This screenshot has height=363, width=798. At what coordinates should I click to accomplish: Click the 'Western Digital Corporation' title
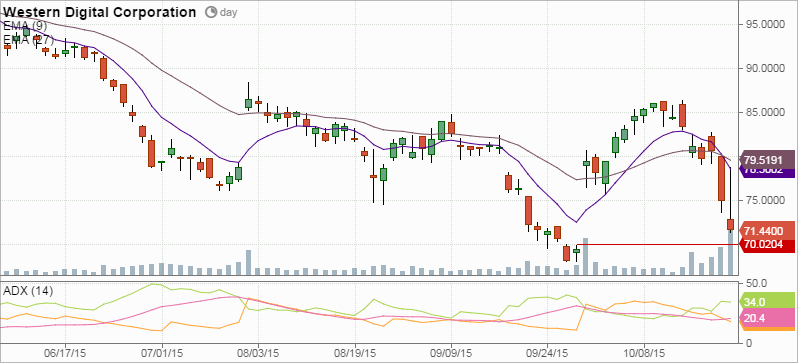(x=100, y=12)
